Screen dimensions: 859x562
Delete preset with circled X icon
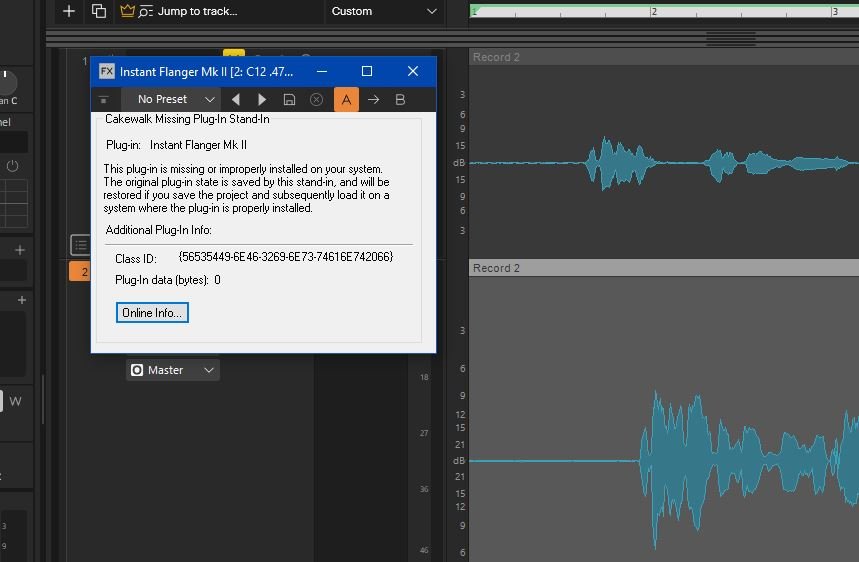[x=316, y=99]
